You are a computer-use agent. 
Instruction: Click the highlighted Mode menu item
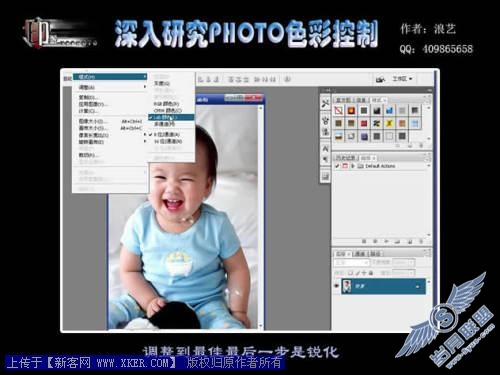coord(110,77)
